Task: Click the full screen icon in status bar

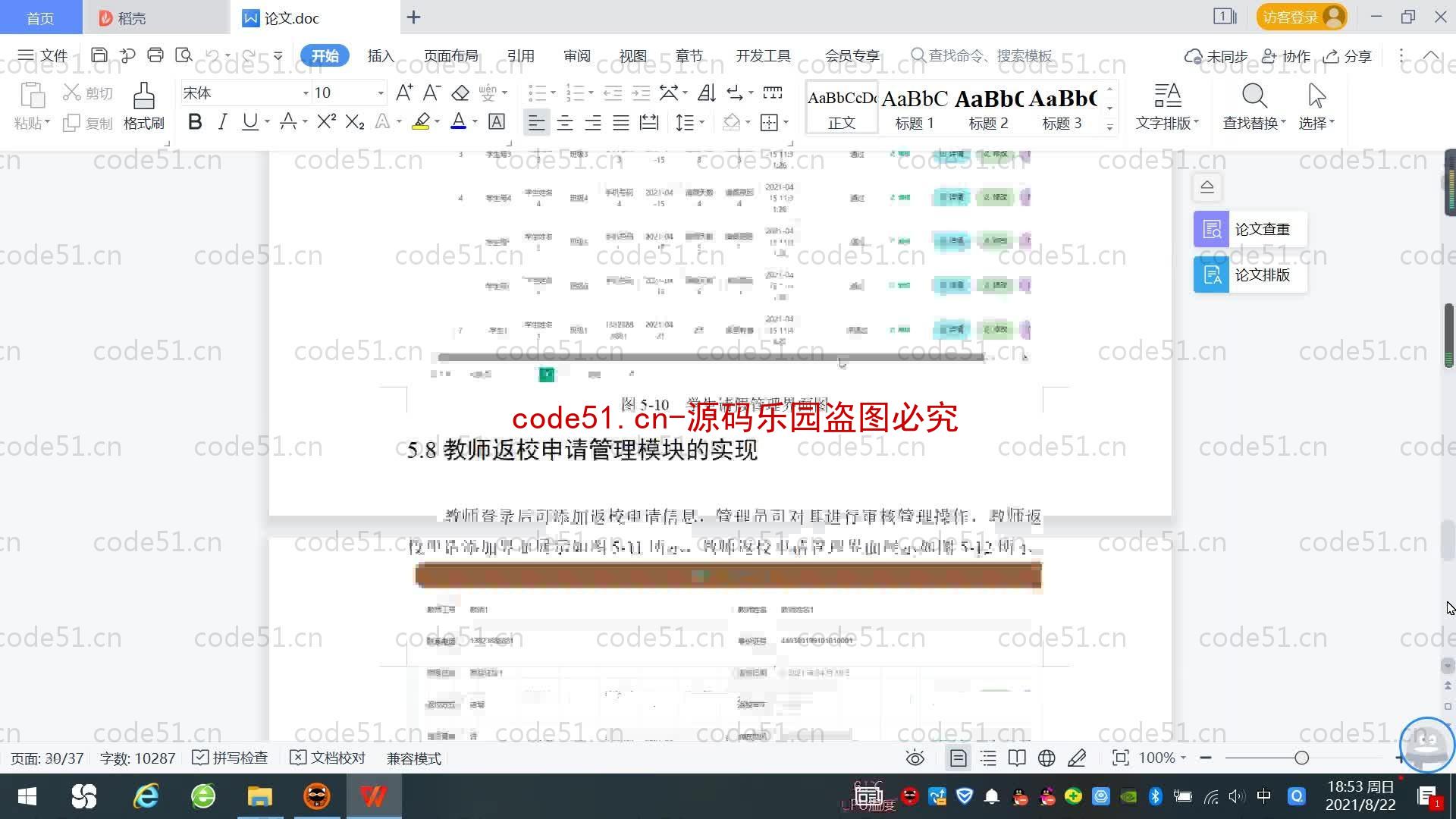Action: click(x=1120, y=758)
